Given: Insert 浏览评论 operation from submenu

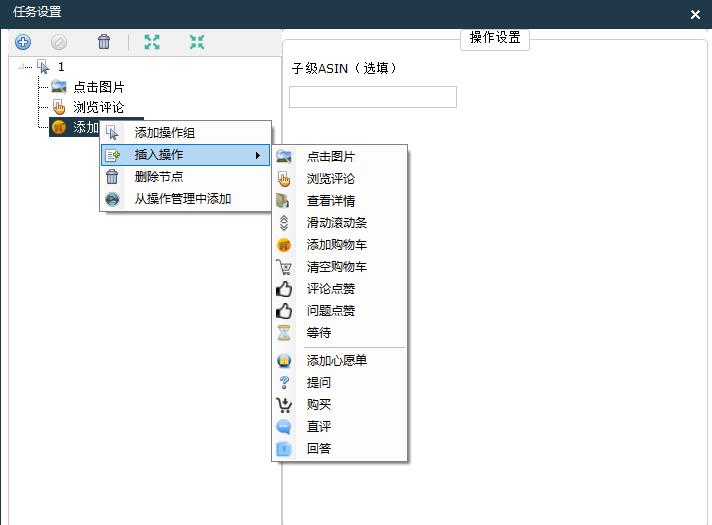Looking at the screenshot, I should (340, 179).
